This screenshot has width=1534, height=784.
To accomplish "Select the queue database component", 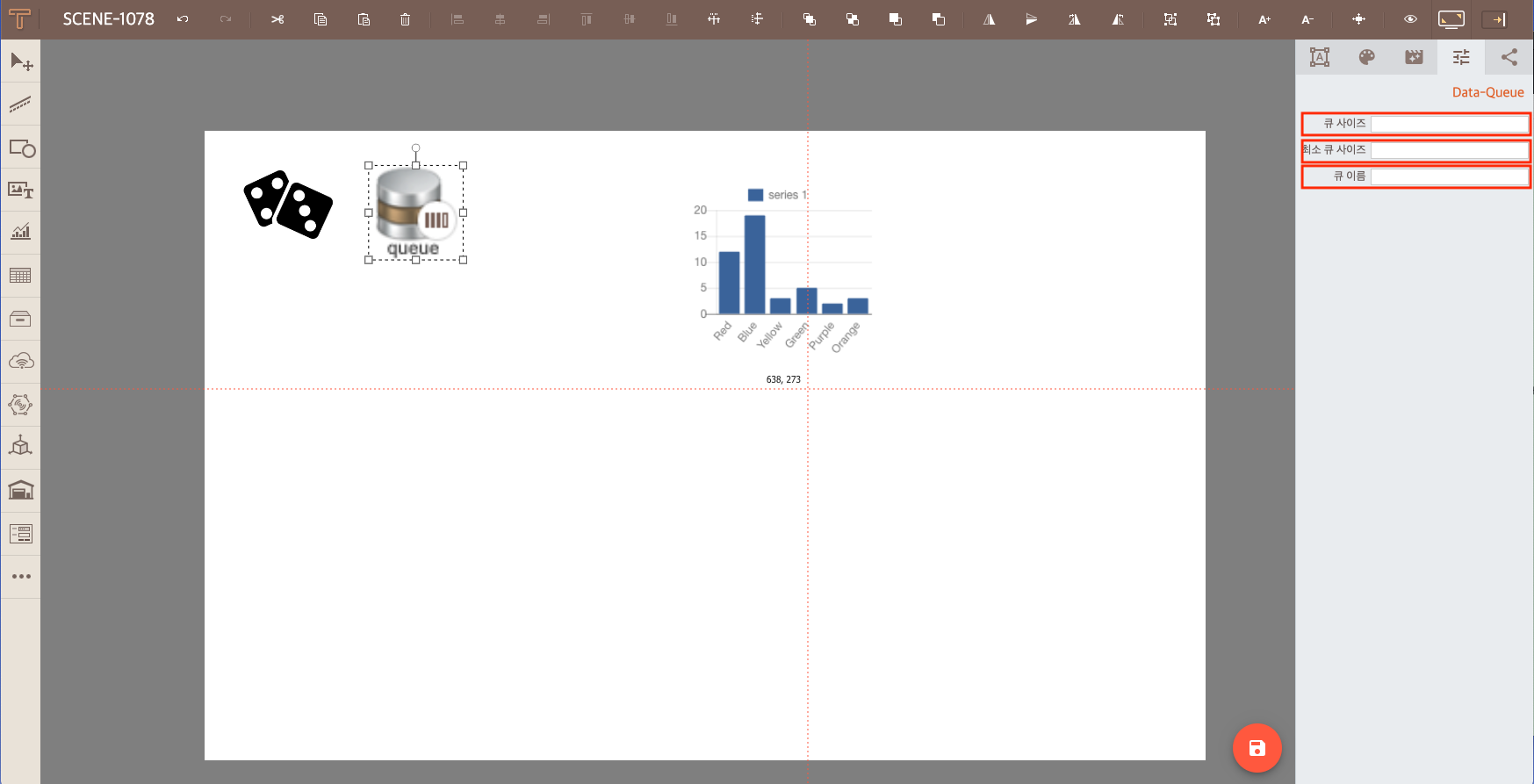I will [x=415, y=212].
